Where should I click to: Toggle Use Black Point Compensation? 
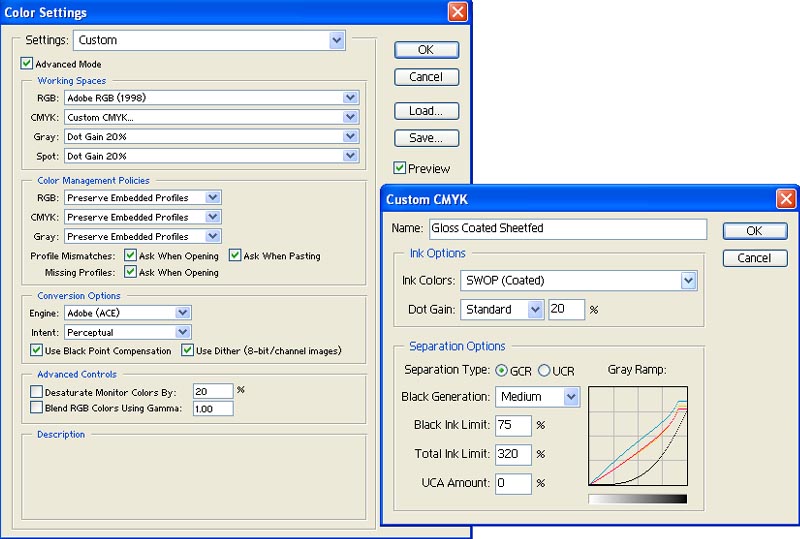pyautogui.click(x=37, y=350)
